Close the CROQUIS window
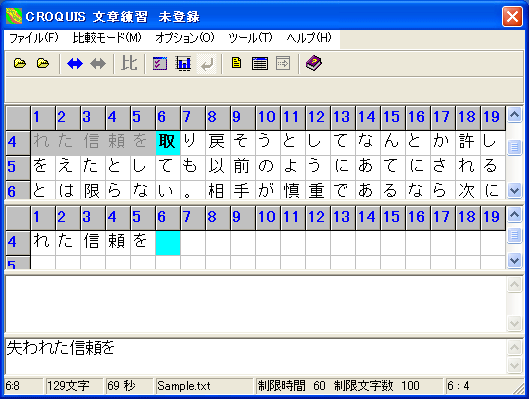529x399 pixels. pyautogui.click(x=512, y=16)
